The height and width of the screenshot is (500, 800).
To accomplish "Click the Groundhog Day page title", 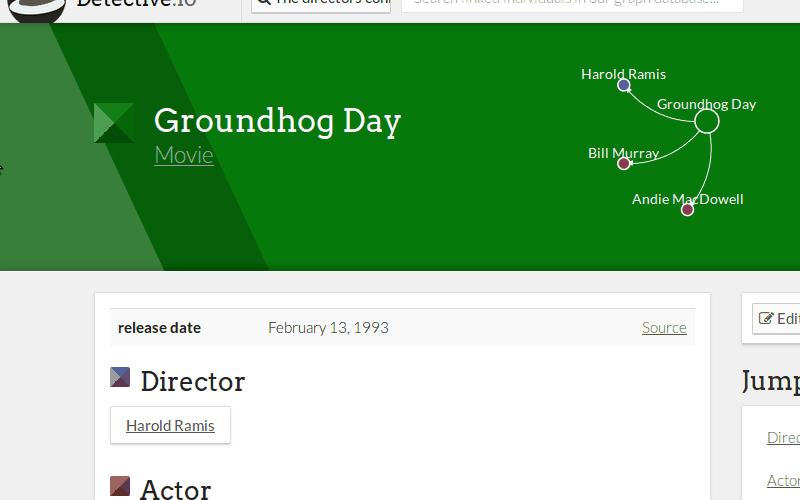I will pos(278,121).
